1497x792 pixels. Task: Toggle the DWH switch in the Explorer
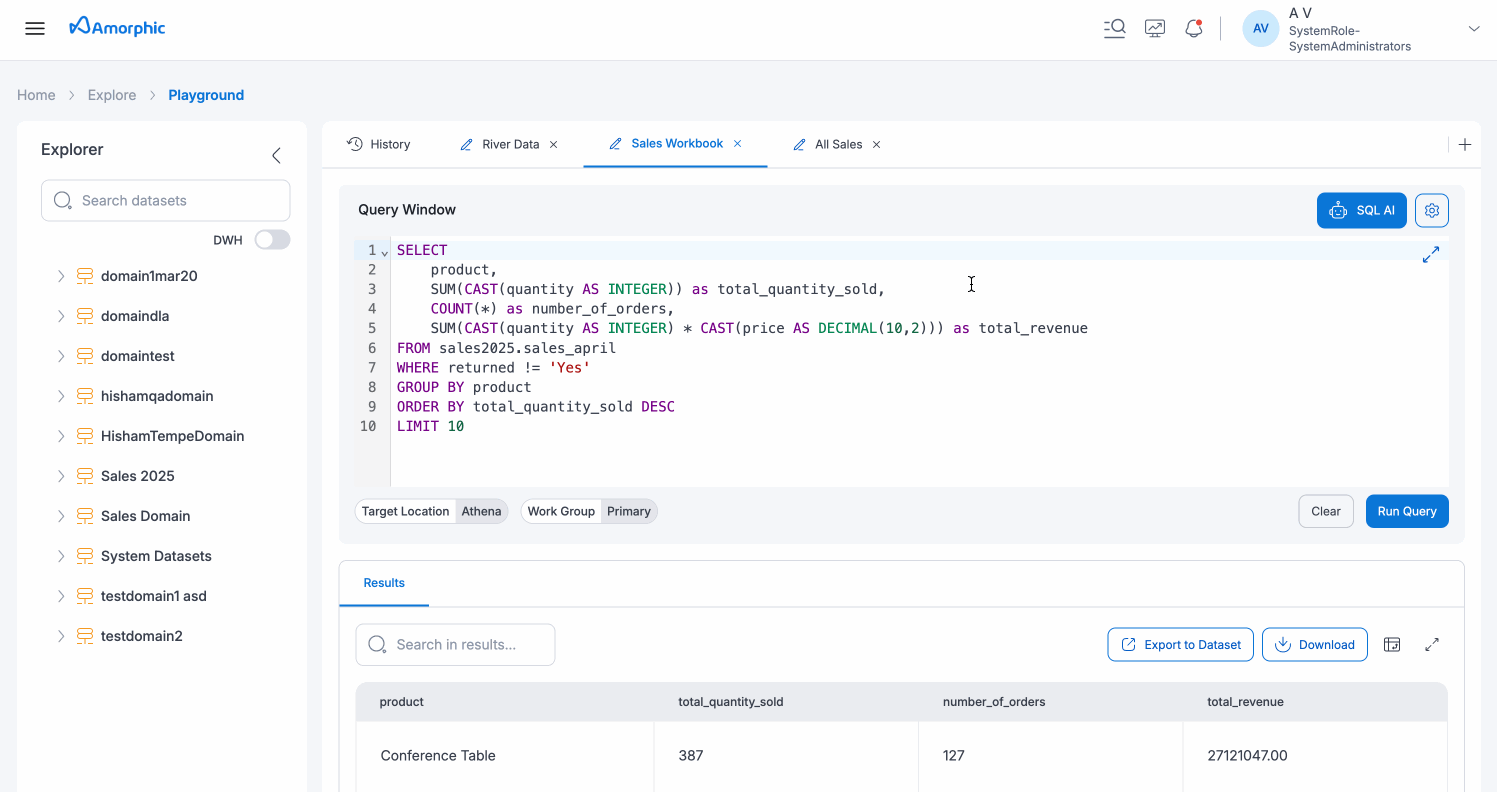pos(272,239)
